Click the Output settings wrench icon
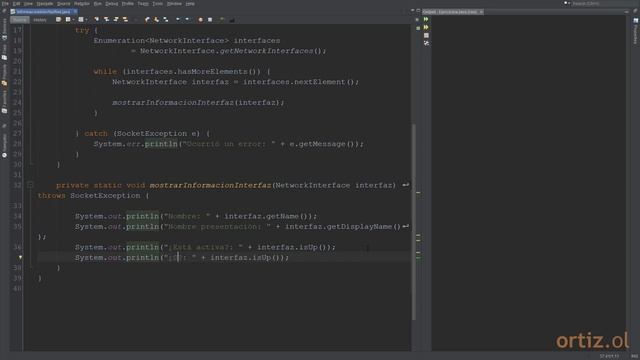The width and height of the screenshot is (640, 360). click(426, 43)
